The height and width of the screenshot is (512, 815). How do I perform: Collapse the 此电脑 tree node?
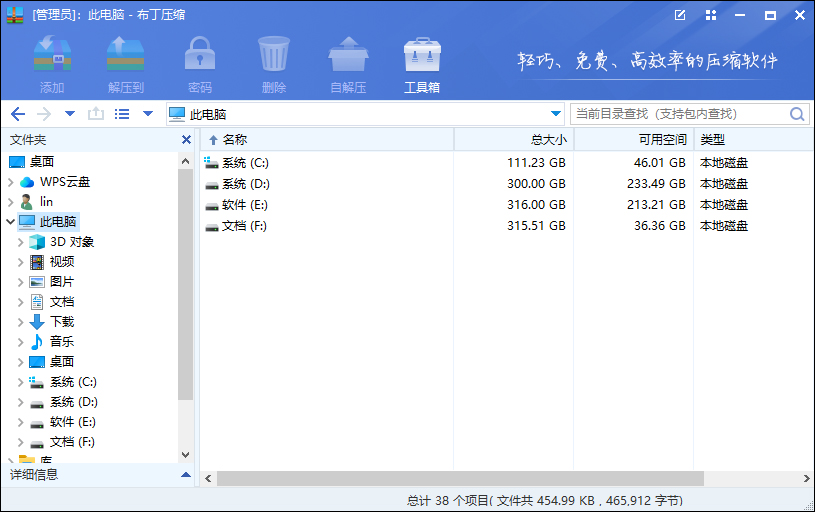point(10,221)
